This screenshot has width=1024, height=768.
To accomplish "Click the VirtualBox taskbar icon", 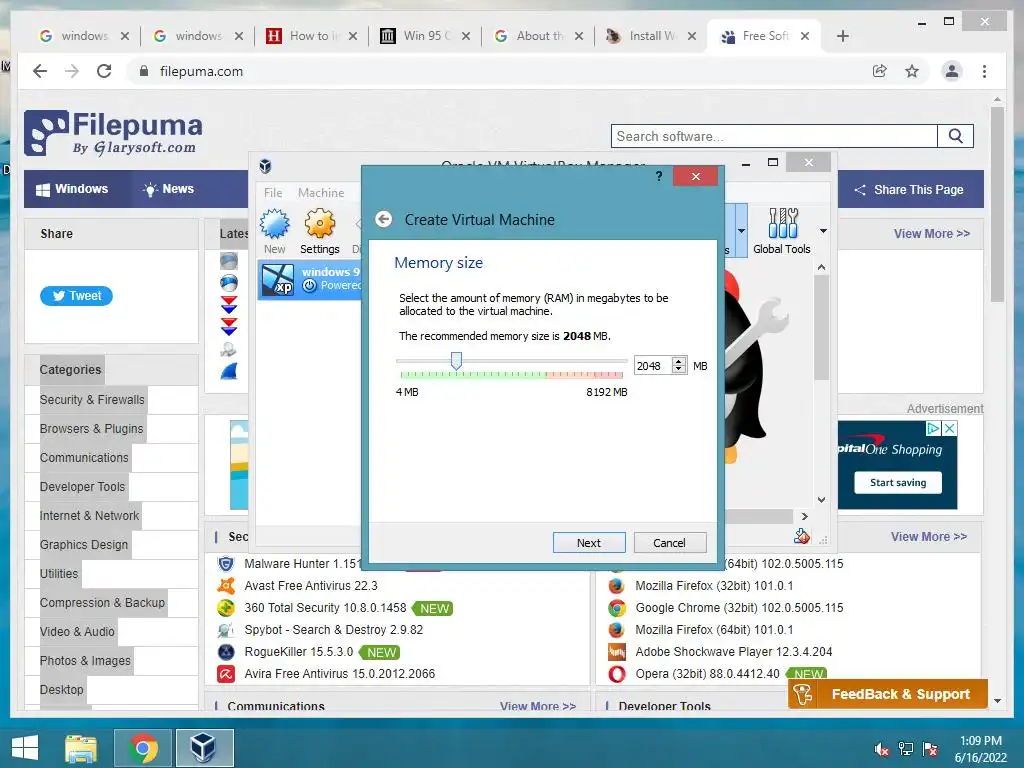I will click(204, 748).
